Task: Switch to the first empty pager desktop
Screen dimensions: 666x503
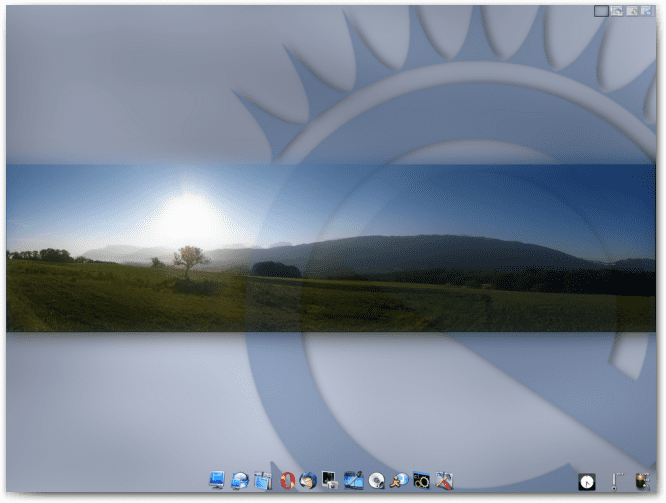Action: pos(601,11)
